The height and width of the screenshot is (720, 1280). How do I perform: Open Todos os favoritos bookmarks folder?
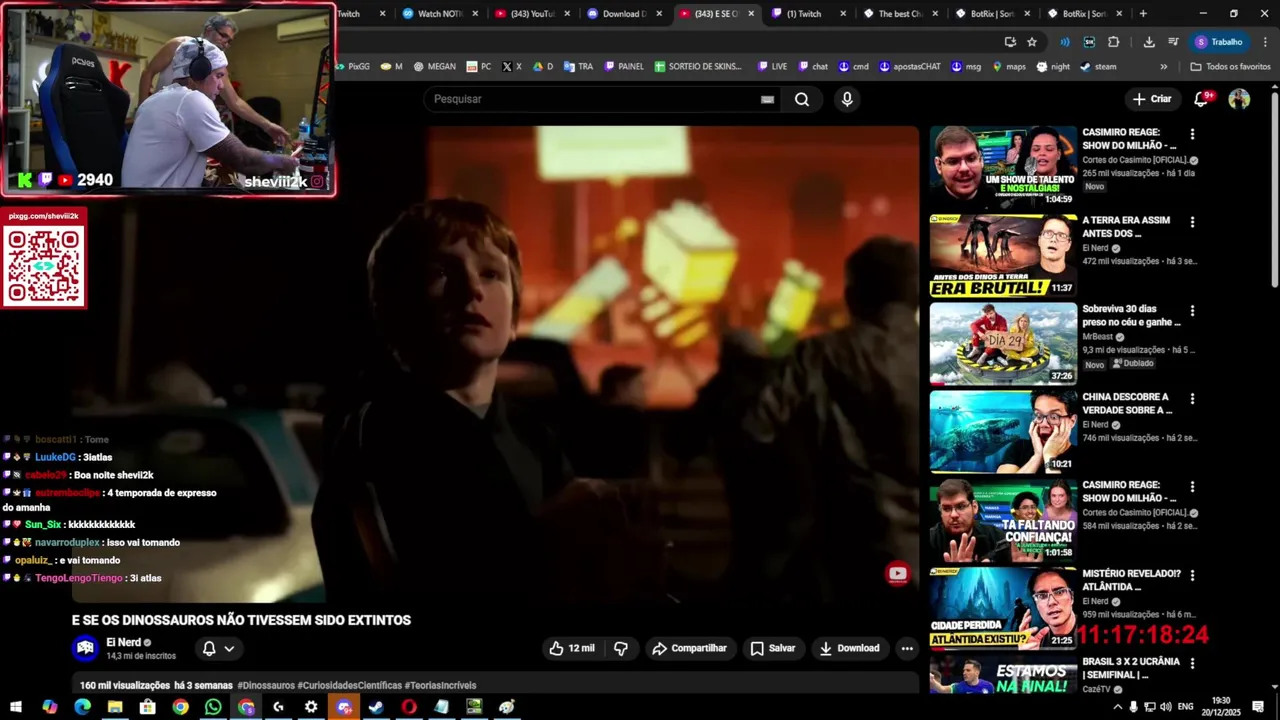(1230, 67)
